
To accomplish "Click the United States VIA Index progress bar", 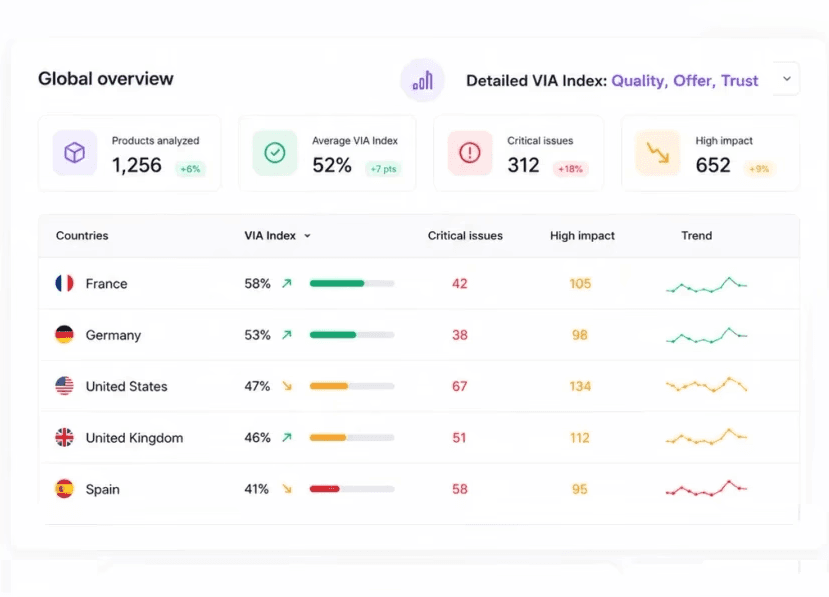I will coord(352,386).
